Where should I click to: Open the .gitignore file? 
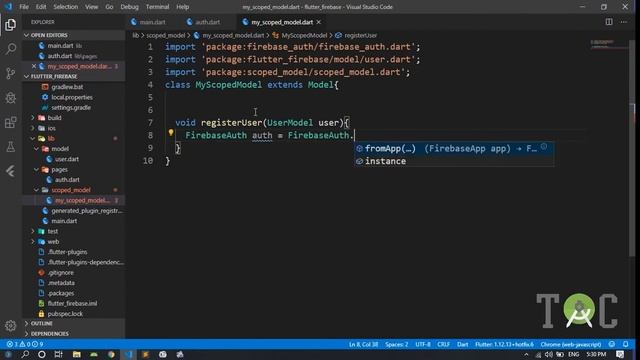pyautogui.click(x=61, y=272)
